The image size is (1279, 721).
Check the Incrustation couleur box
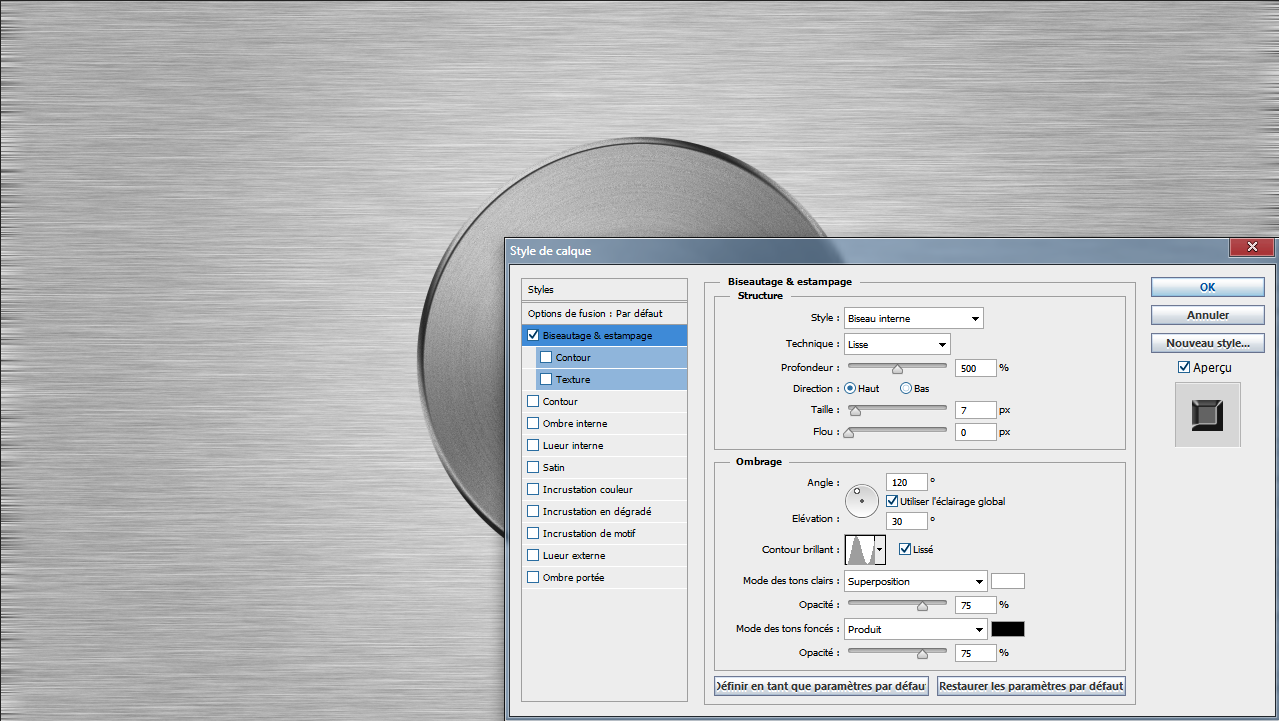click(x=533, y=489)
